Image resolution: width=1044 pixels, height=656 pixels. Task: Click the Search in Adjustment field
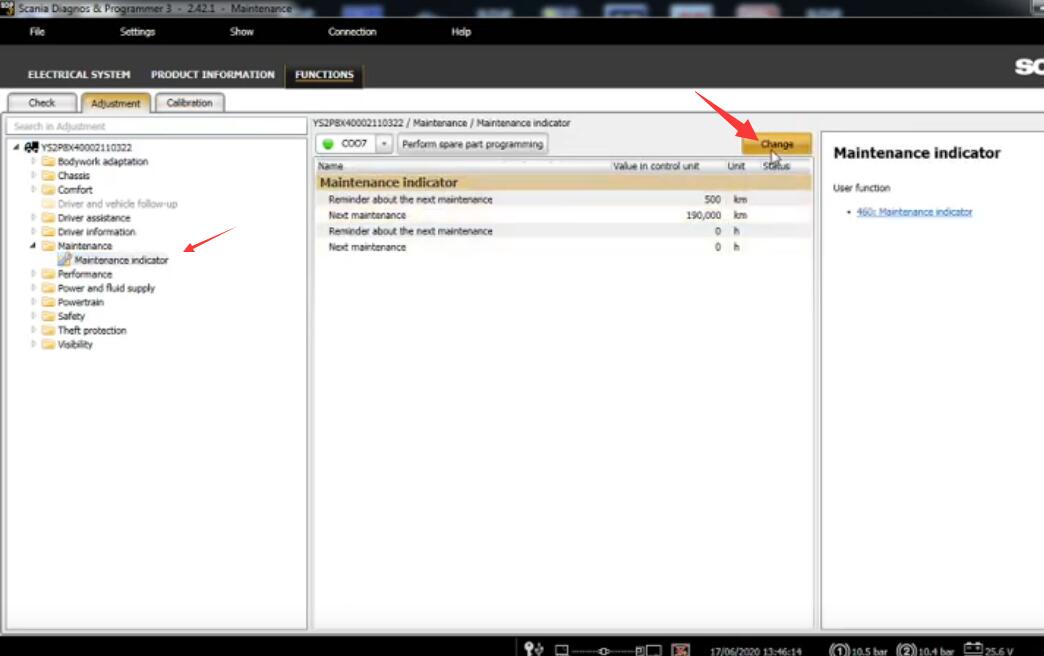155,126
